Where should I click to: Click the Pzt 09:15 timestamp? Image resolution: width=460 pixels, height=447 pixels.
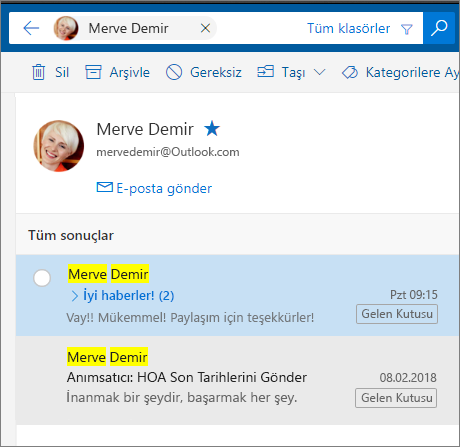(x=414, y=295)
